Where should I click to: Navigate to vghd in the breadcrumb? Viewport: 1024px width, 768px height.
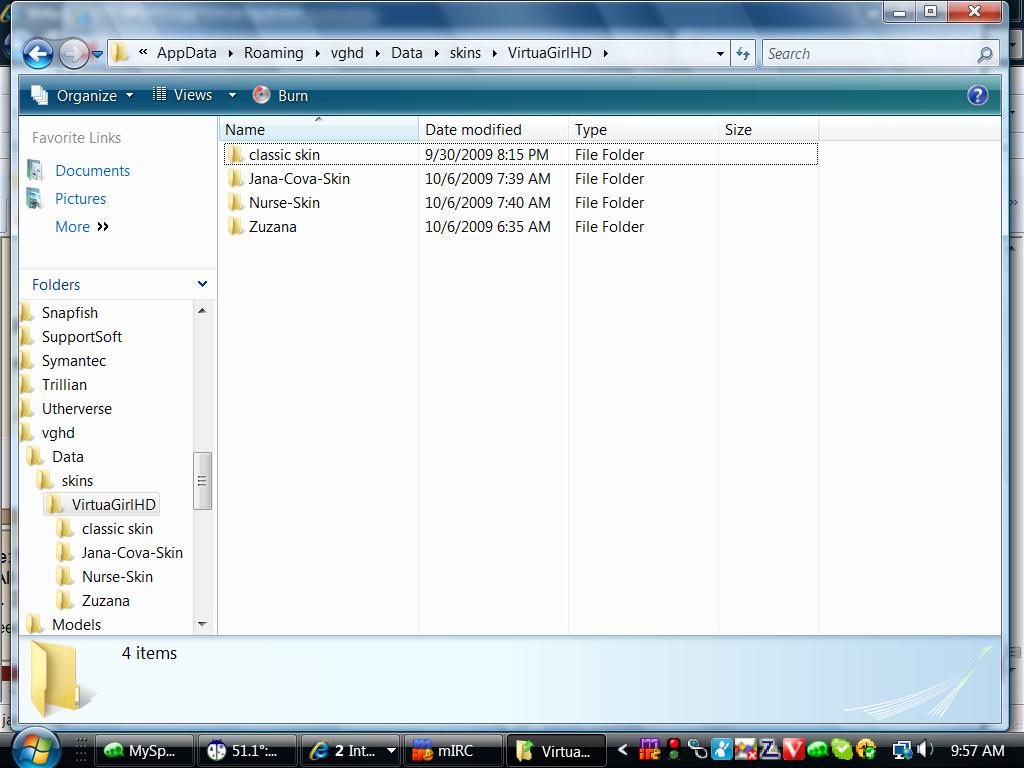[x=347, y=53]
